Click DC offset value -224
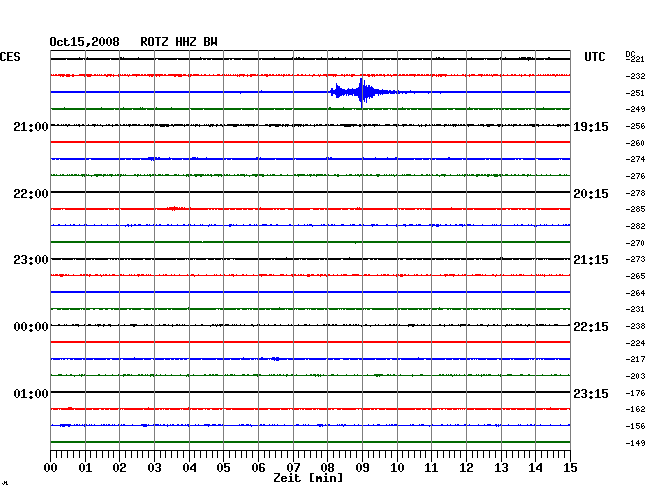The width and height of the screenshot is (650, 494). pos(635,343)
